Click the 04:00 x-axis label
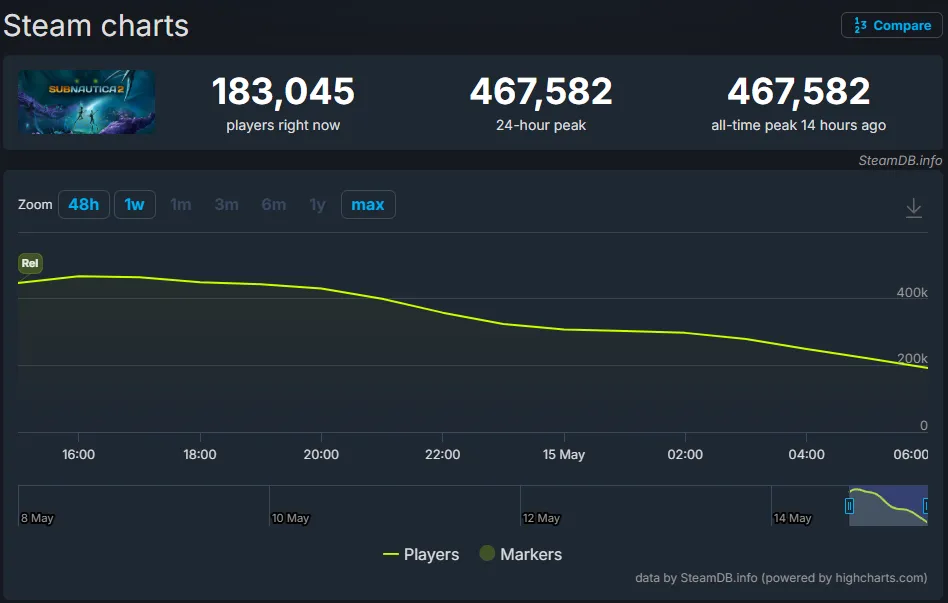The width and height of the screenshot is (948, 603). point(807,454)
